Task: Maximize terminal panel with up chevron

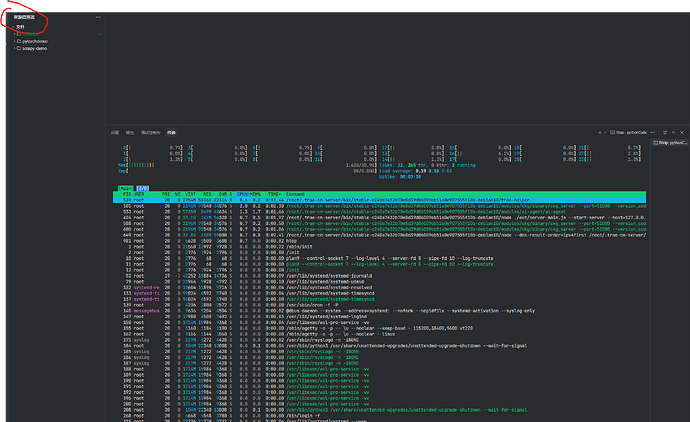Action: tap(673, 132)
